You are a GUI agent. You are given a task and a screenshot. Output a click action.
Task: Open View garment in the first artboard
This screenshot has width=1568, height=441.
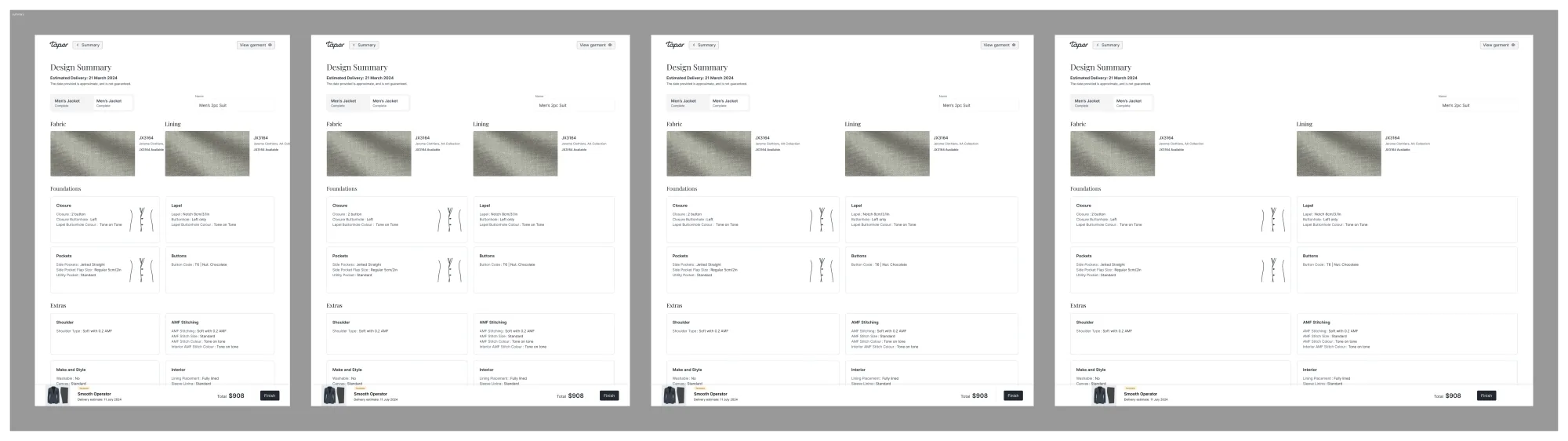(x=256, y=45)
